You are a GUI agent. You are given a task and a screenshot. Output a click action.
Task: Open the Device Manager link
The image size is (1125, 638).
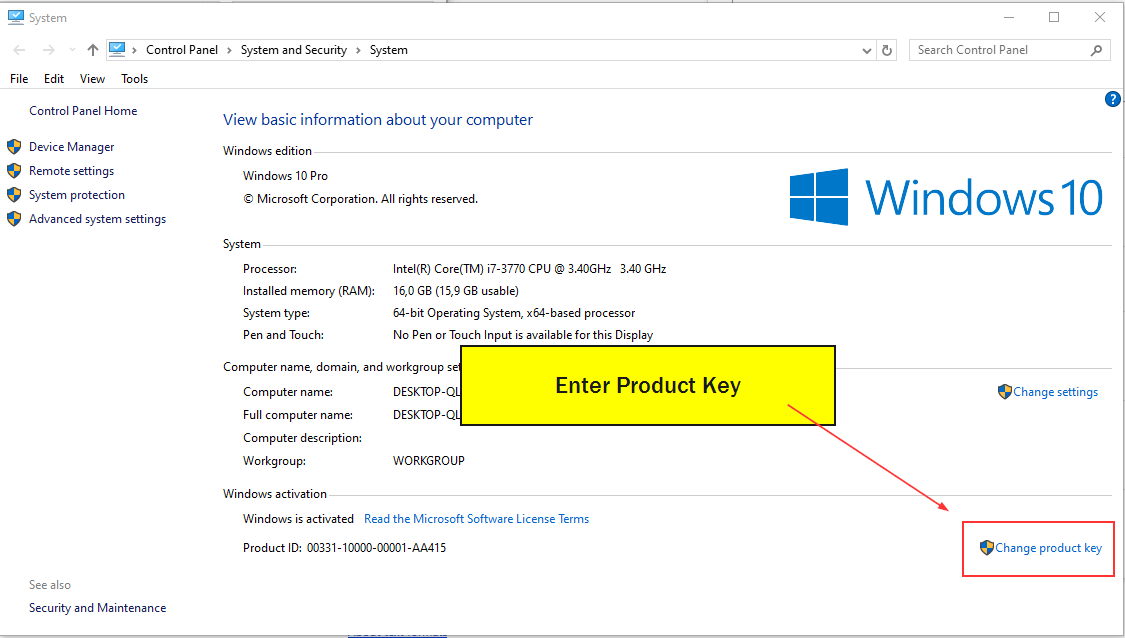pos(72,147)
